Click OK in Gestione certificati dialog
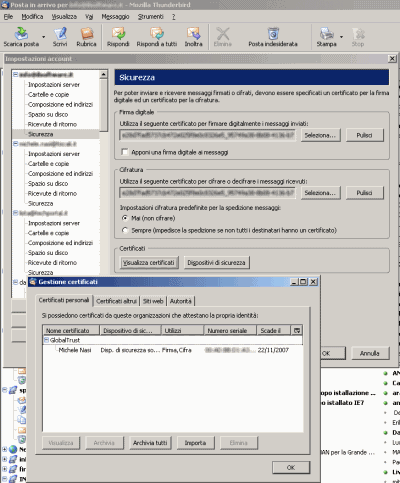Screen dimensions: 400x483 [291, 467]
